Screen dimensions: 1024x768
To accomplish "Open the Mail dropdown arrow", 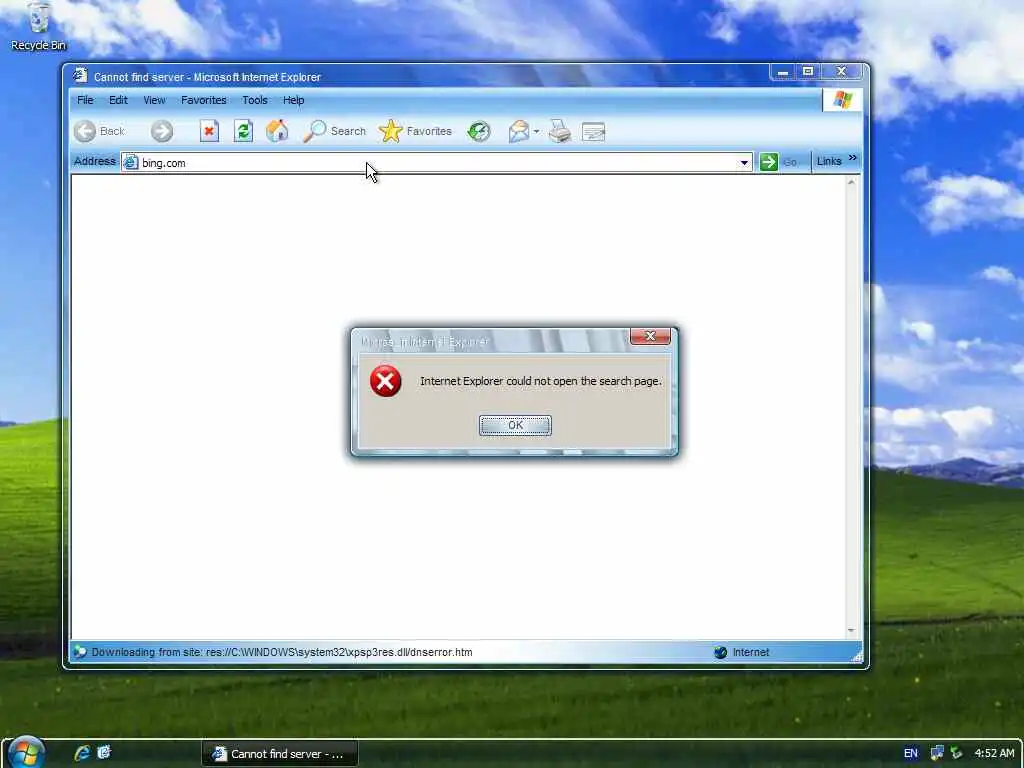I will 536,131.
